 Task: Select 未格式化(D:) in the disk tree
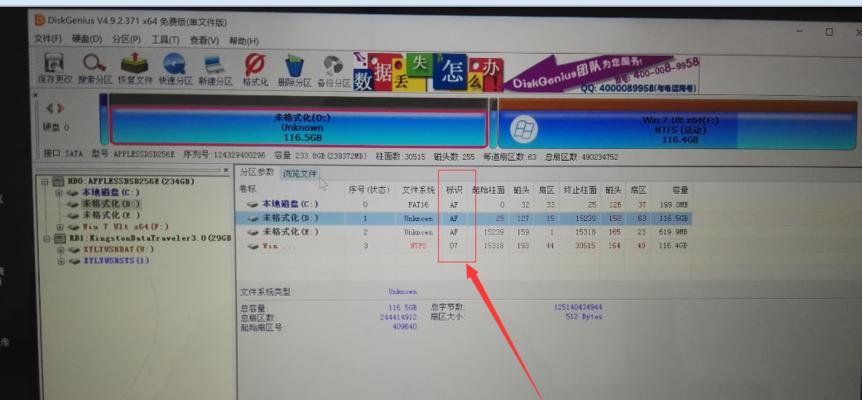coord(110,204)
